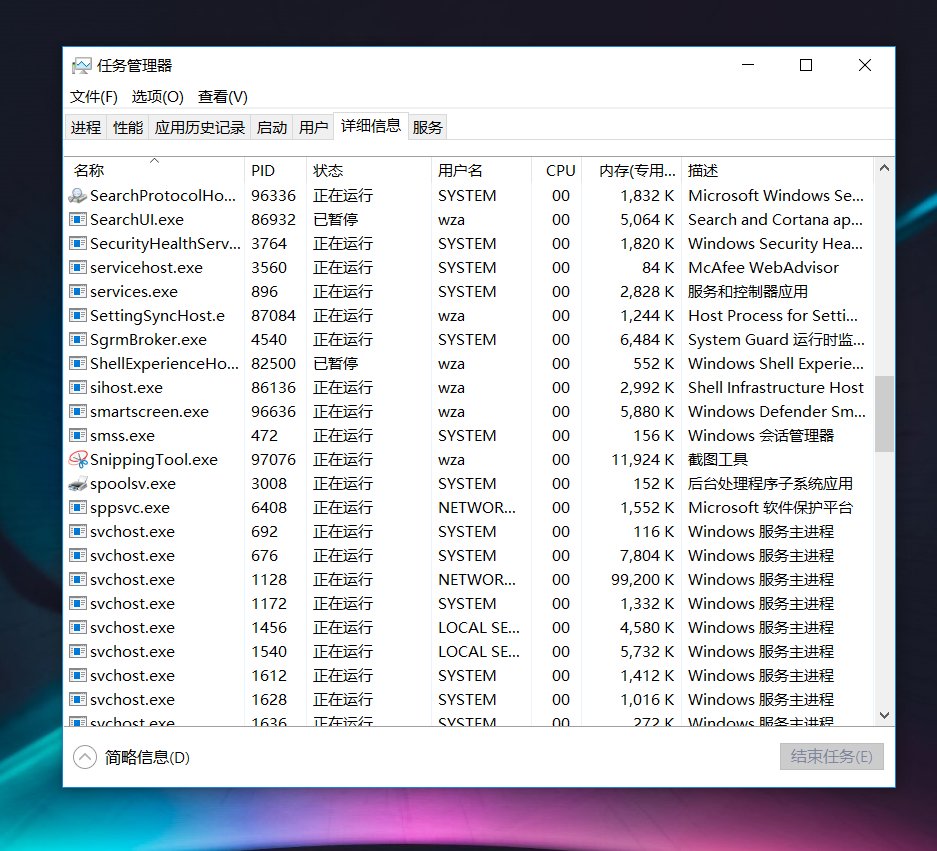Select the 详细信息 tab

(370, 125)
